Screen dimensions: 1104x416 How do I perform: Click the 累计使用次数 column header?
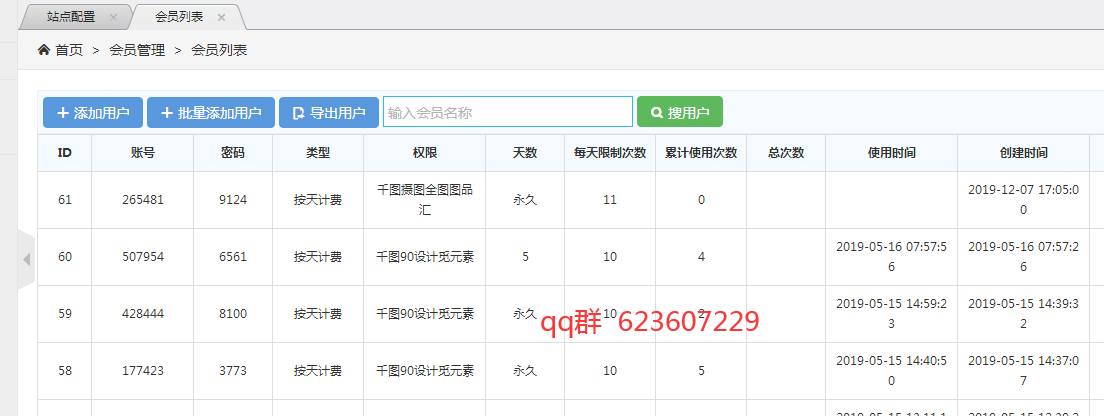(x=701, y=153)
